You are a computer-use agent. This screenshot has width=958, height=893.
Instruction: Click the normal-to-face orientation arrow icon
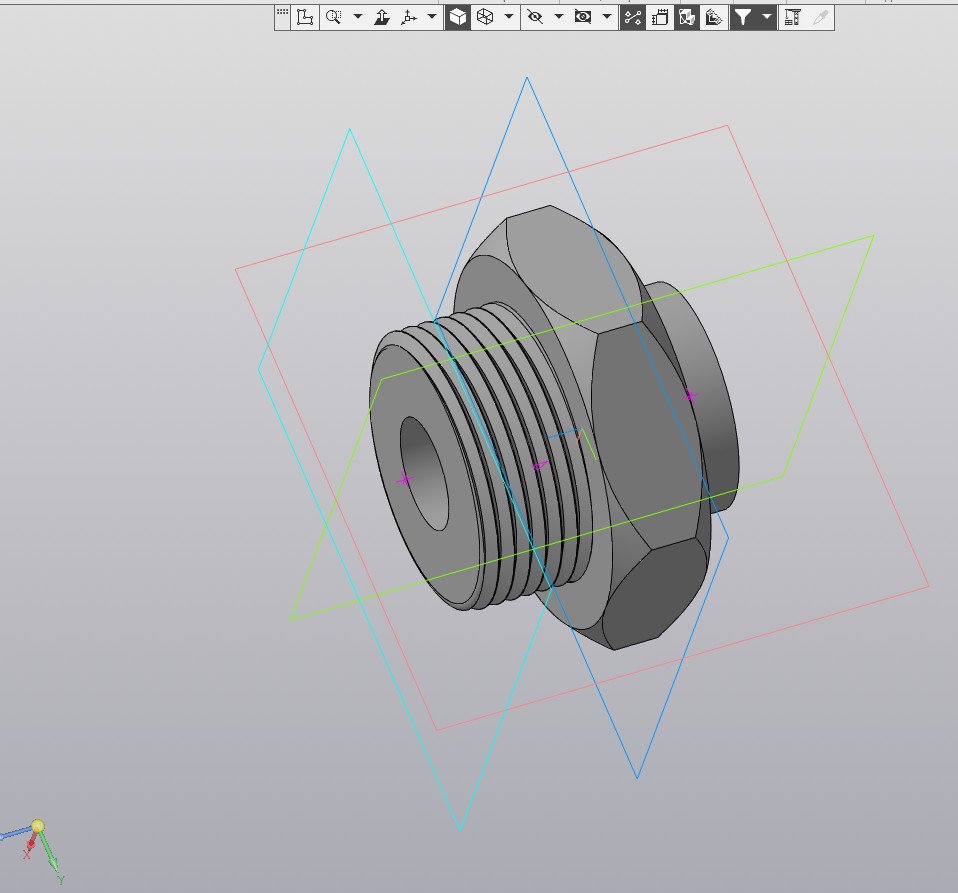(381, 17)
